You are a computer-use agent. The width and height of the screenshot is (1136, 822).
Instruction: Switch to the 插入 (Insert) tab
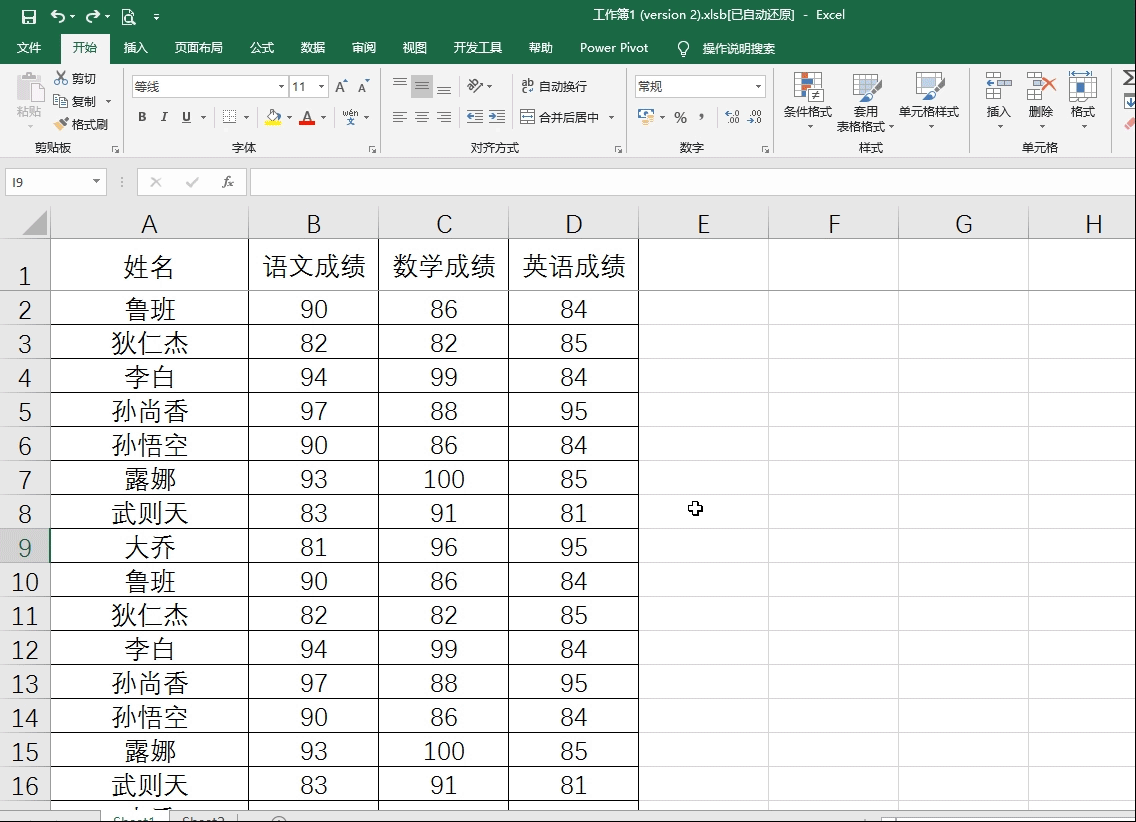tap(135, 48)
